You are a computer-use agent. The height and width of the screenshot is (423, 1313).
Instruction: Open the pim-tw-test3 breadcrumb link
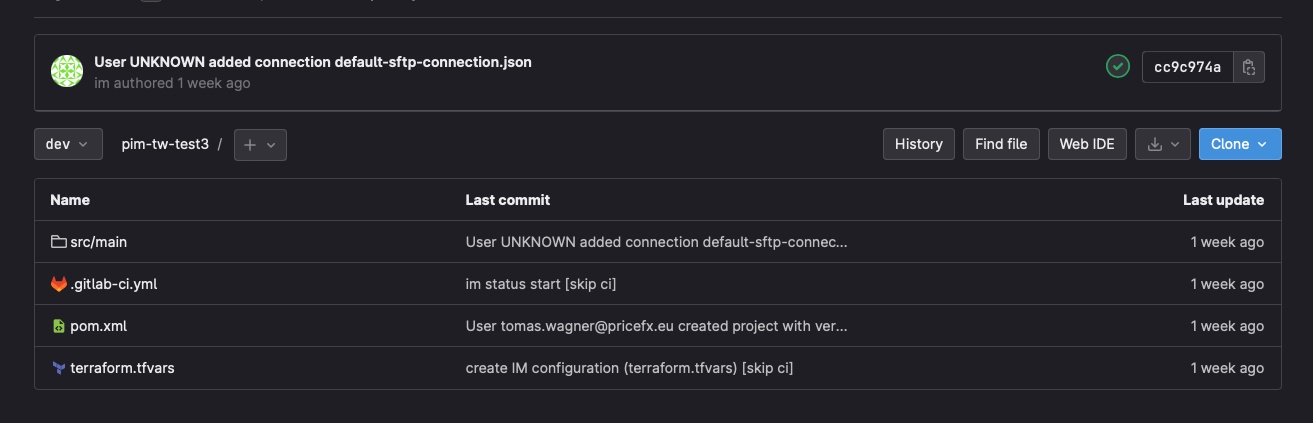(165, 144)
